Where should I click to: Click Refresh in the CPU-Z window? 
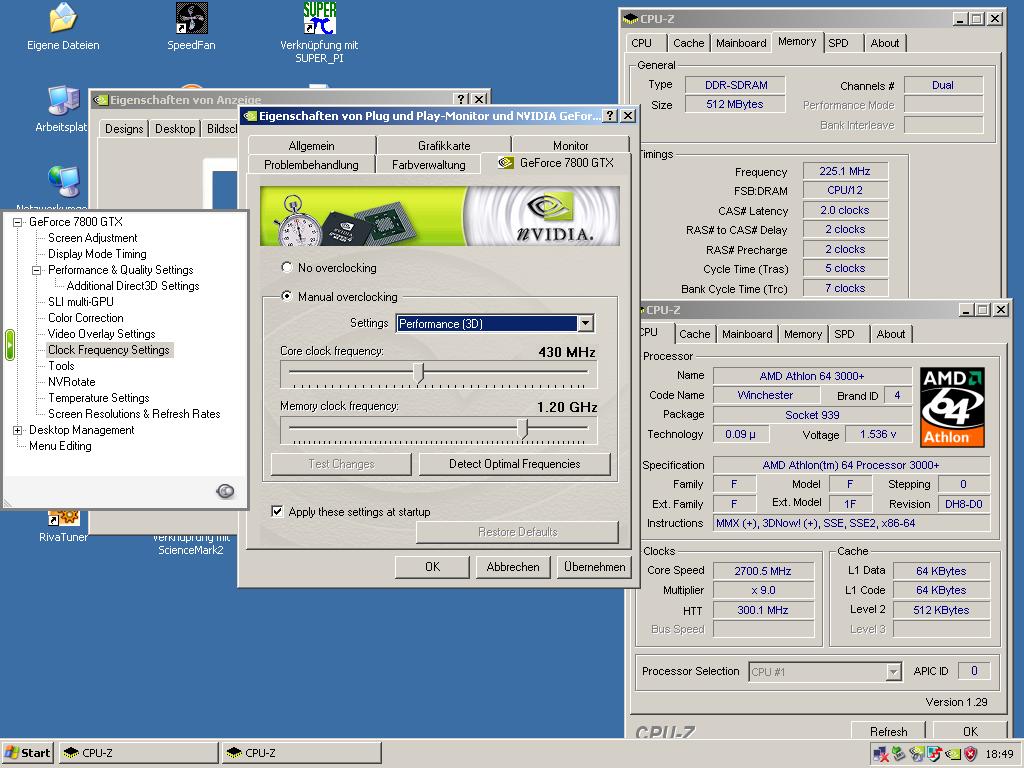point(888,731)
